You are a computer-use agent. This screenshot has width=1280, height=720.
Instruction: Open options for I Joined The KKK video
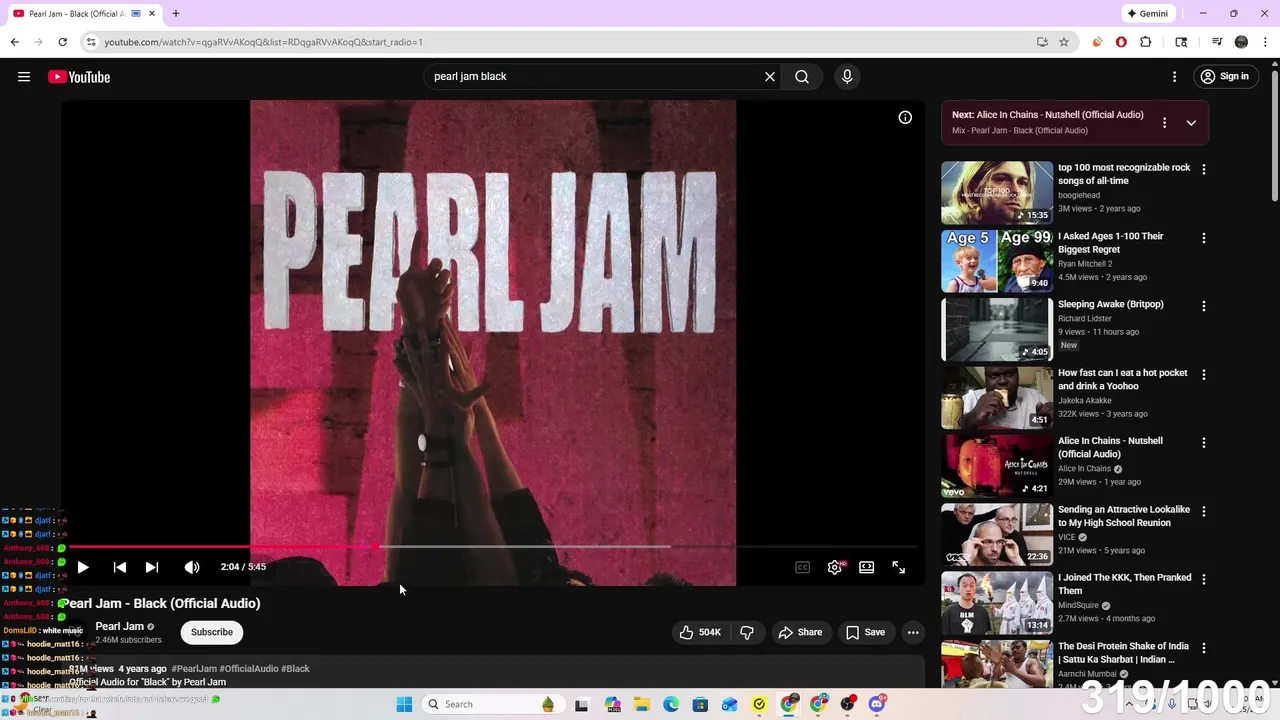[x=1204, y=580]
